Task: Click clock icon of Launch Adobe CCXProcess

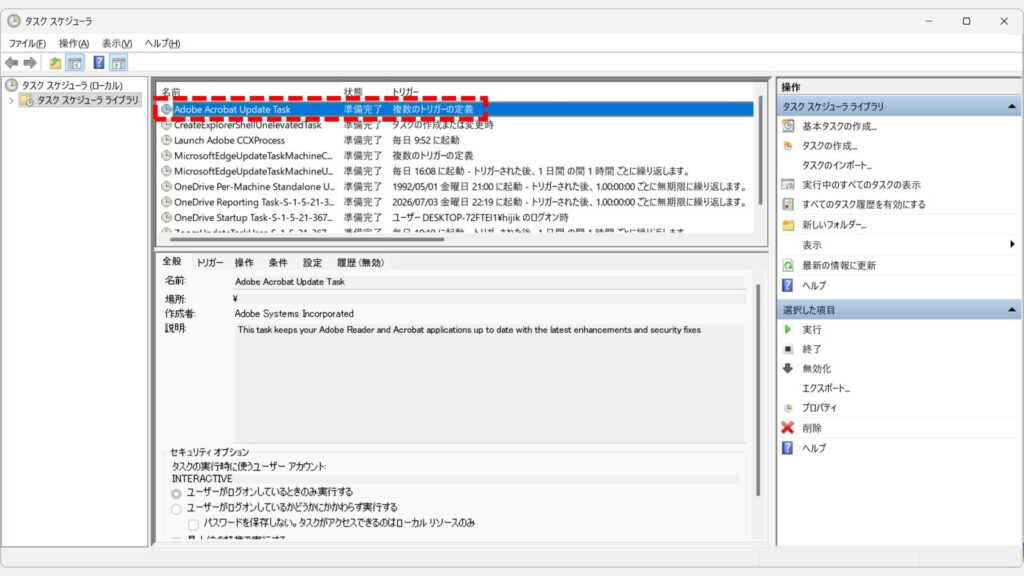Action: (x=167, y=140)
